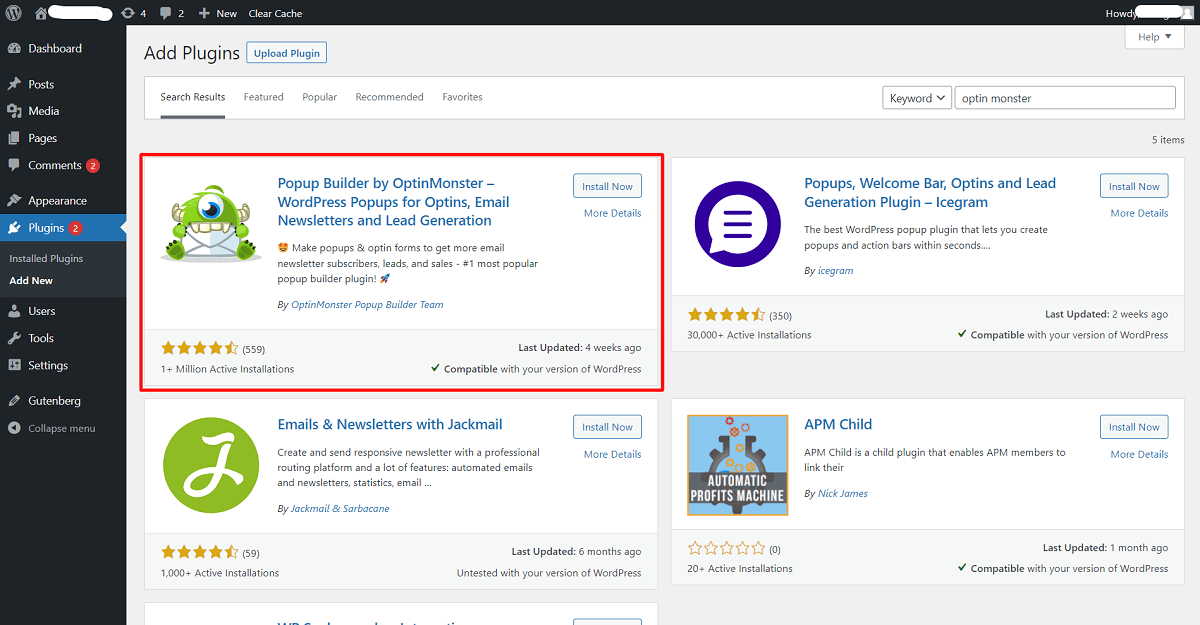Click the Appearance paintbrush icon
The width and height of the screenshot is (1200, 625).
[x=14, y=200]
